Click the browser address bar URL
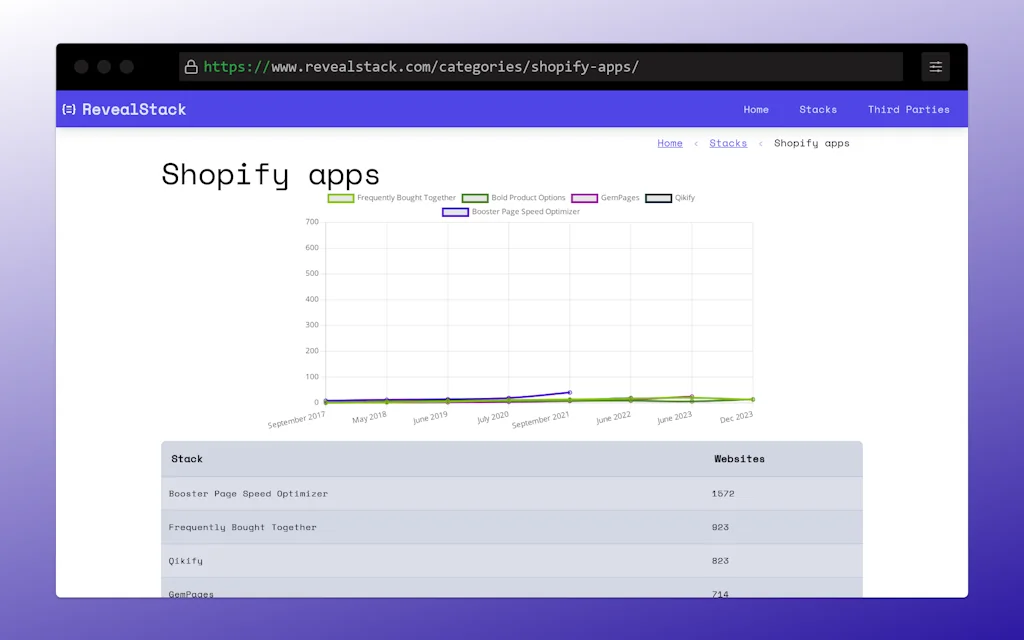Image resolution: width=1024 pixels, height=640 pixels. click(420, 66)
